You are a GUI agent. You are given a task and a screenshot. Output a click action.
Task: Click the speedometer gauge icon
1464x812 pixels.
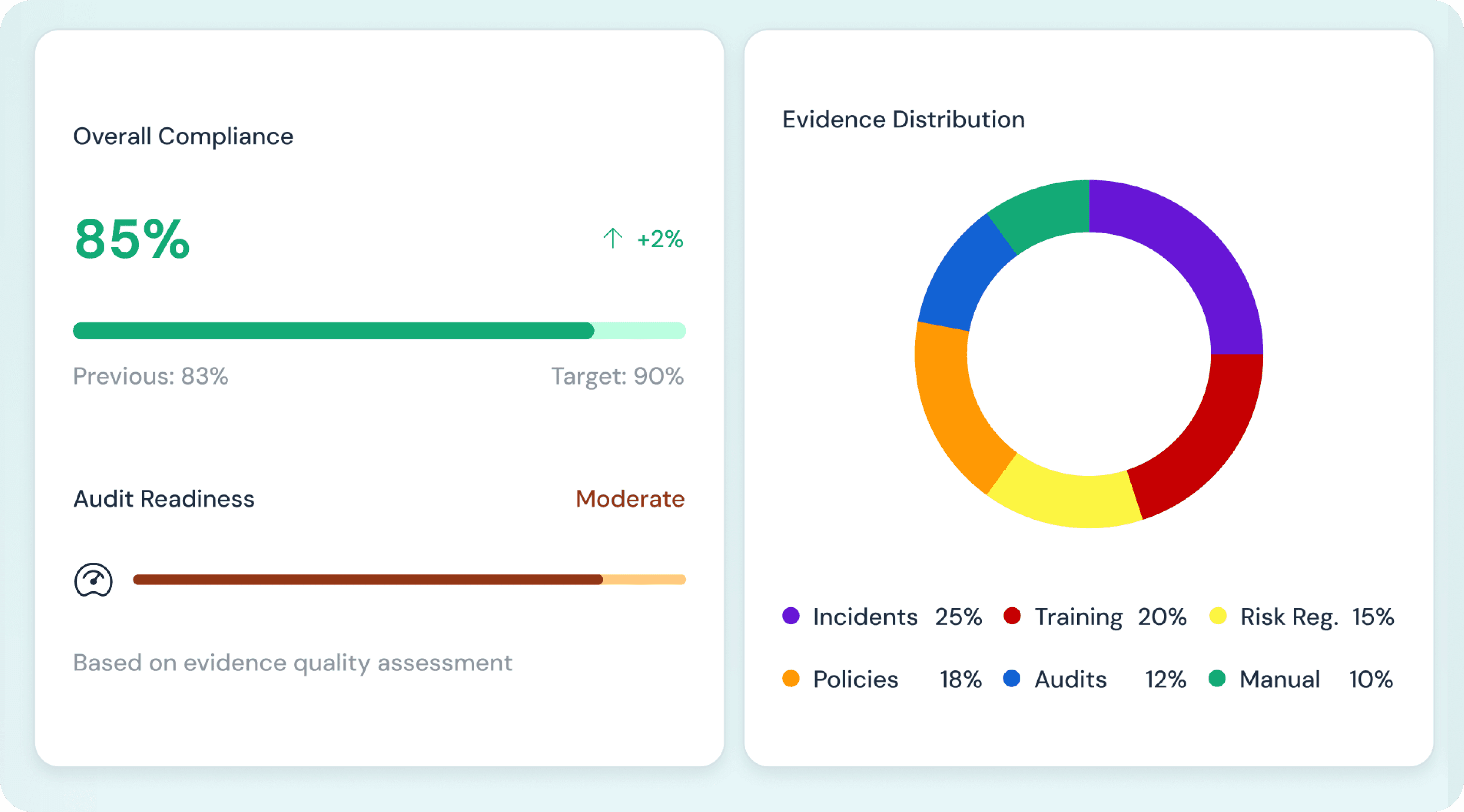click(93, 580)
